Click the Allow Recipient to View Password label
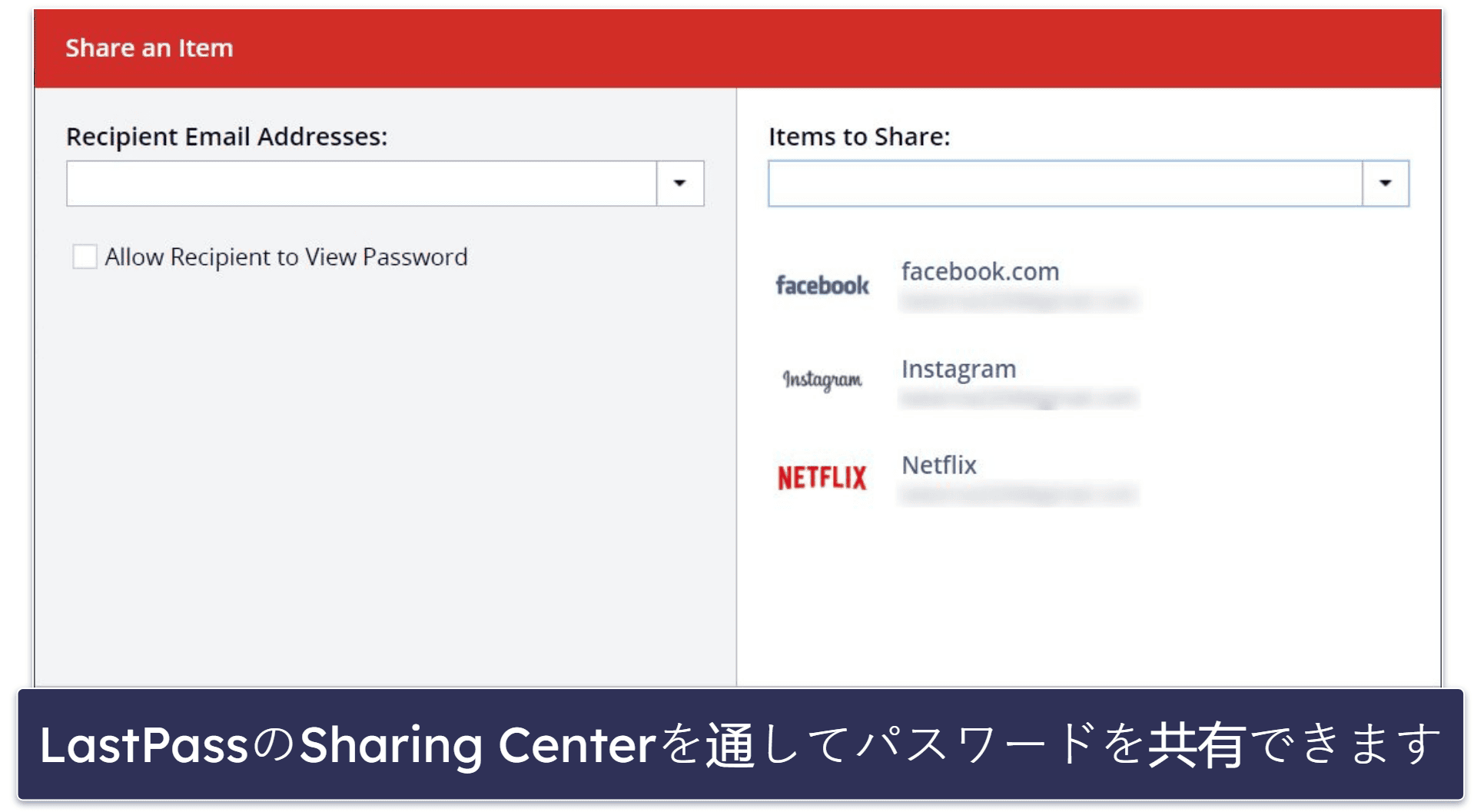Screen dimensions: 1474x812 pyautogui.click(x=286, y=257)
